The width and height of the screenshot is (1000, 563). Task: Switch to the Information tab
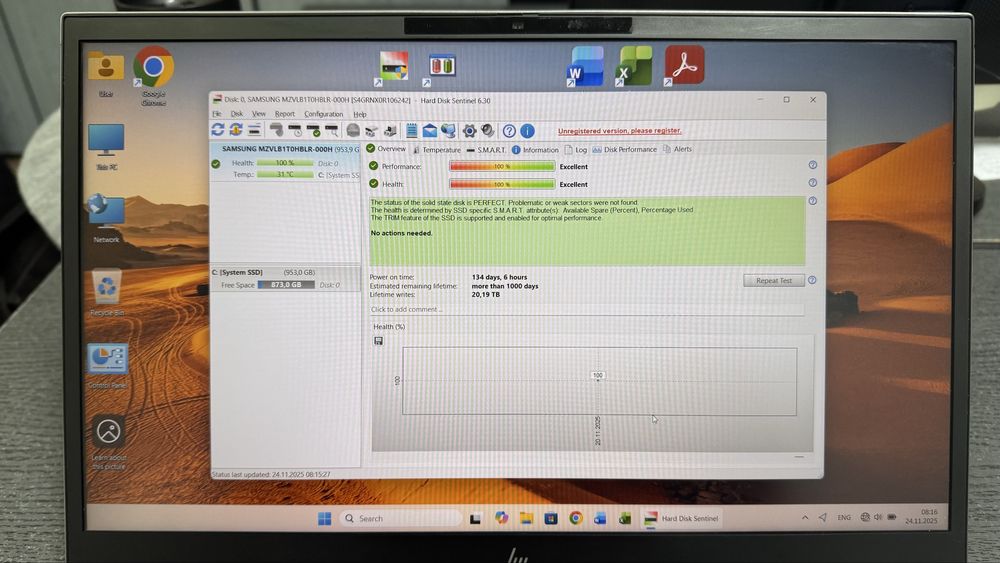tap(534, 150)
